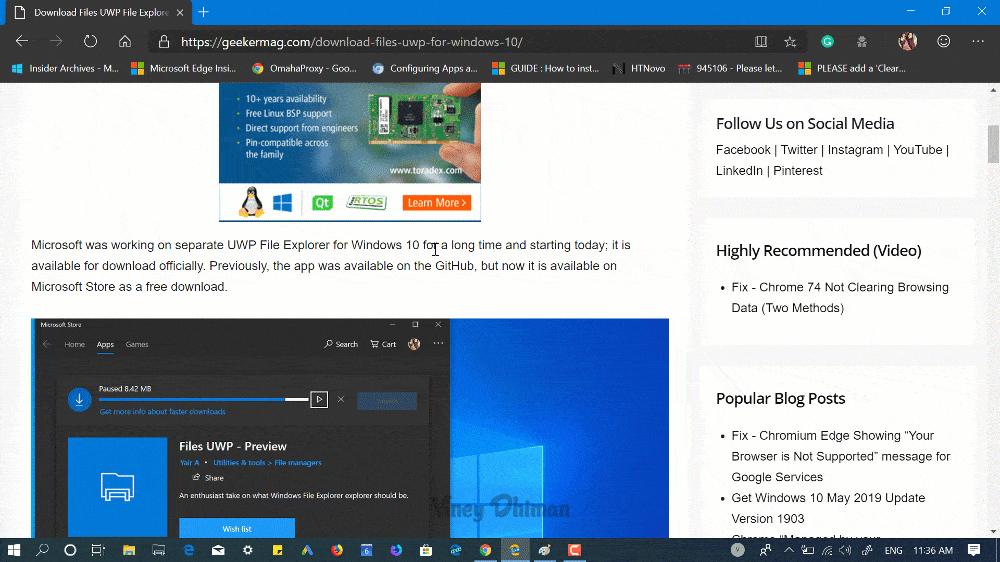Show hidden system tray icons

click(789, 550)
